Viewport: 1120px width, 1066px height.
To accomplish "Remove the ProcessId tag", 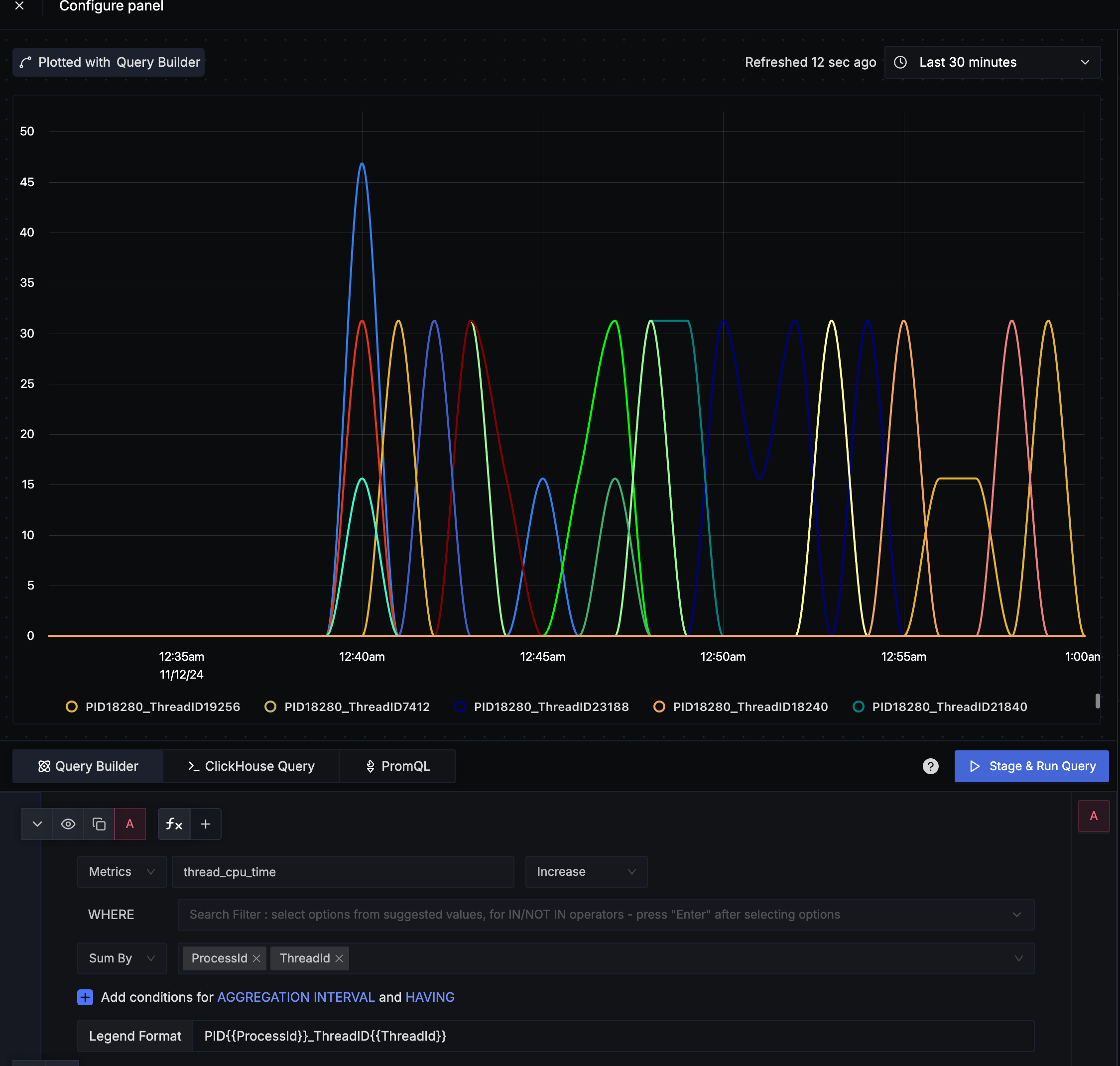I will pos(257,958).
